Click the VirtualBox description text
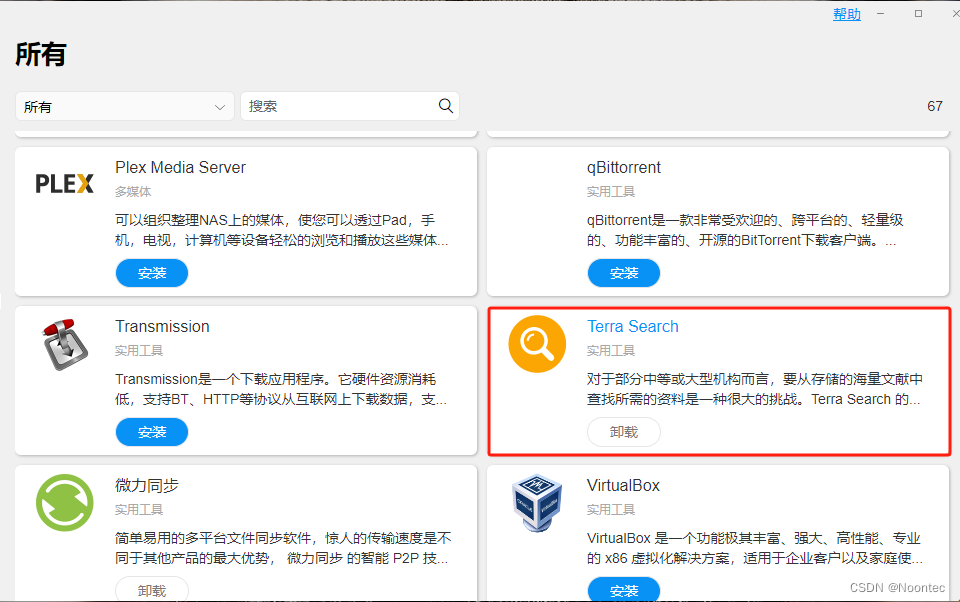Viewport: 960px width, 602px height. pyautogui.click(x=754, y=548)
